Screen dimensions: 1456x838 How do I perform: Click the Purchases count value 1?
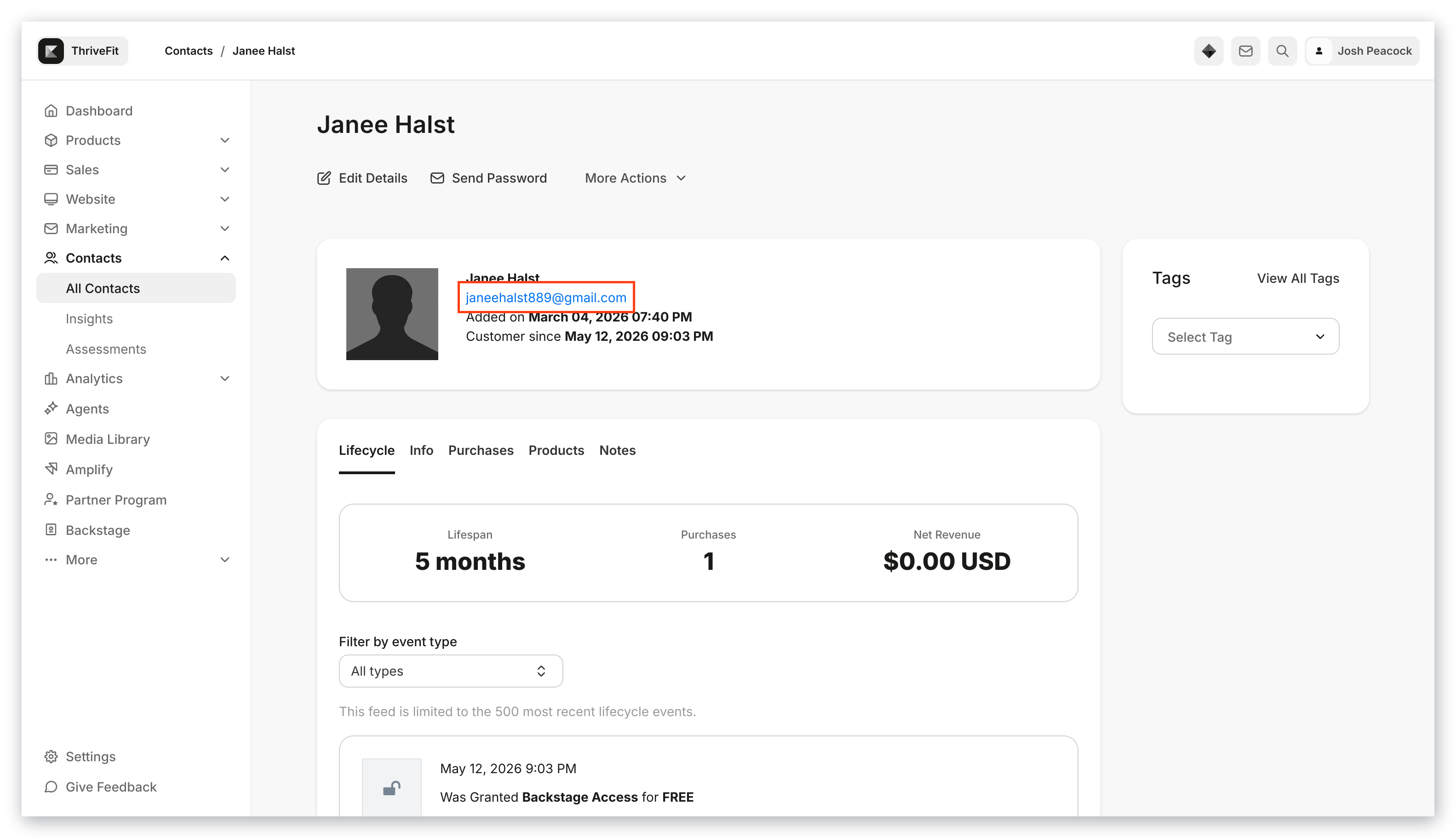[708, 561]
